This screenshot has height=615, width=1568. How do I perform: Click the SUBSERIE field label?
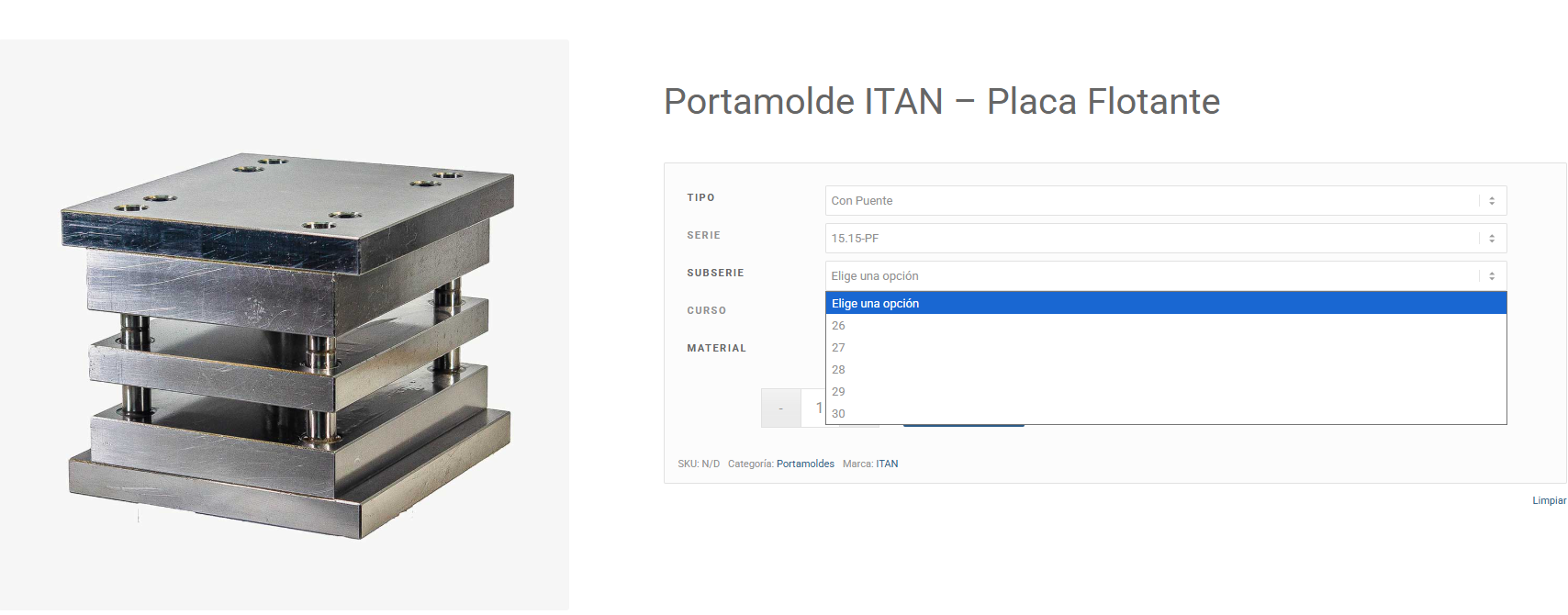tap(715, 274)
